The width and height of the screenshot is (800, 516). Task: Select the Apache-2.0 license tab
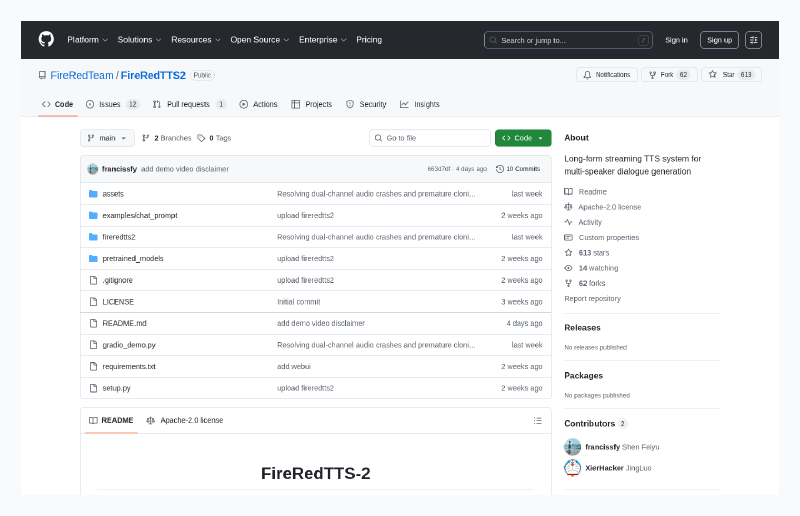(x=185, y=420)
